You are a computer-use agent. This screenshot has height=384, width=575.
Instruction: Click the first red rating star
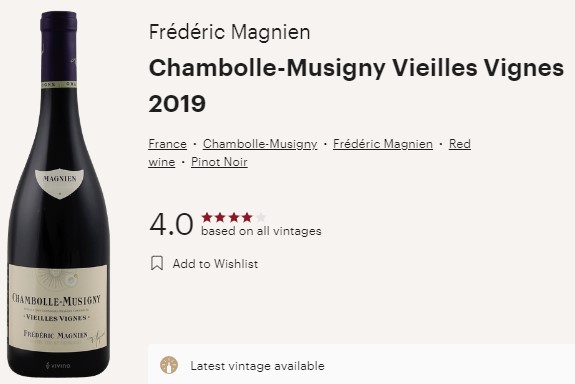tap(207, 217)
